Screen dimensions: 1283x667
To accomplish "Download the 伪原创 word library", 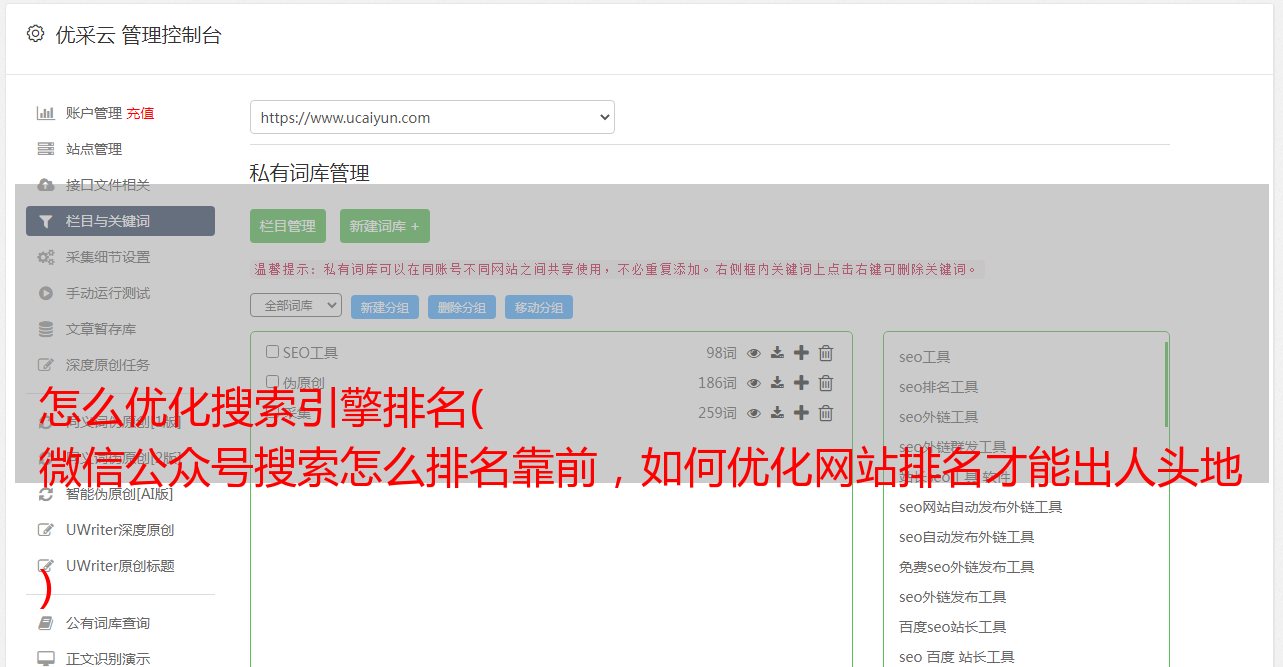I will 777,383.
